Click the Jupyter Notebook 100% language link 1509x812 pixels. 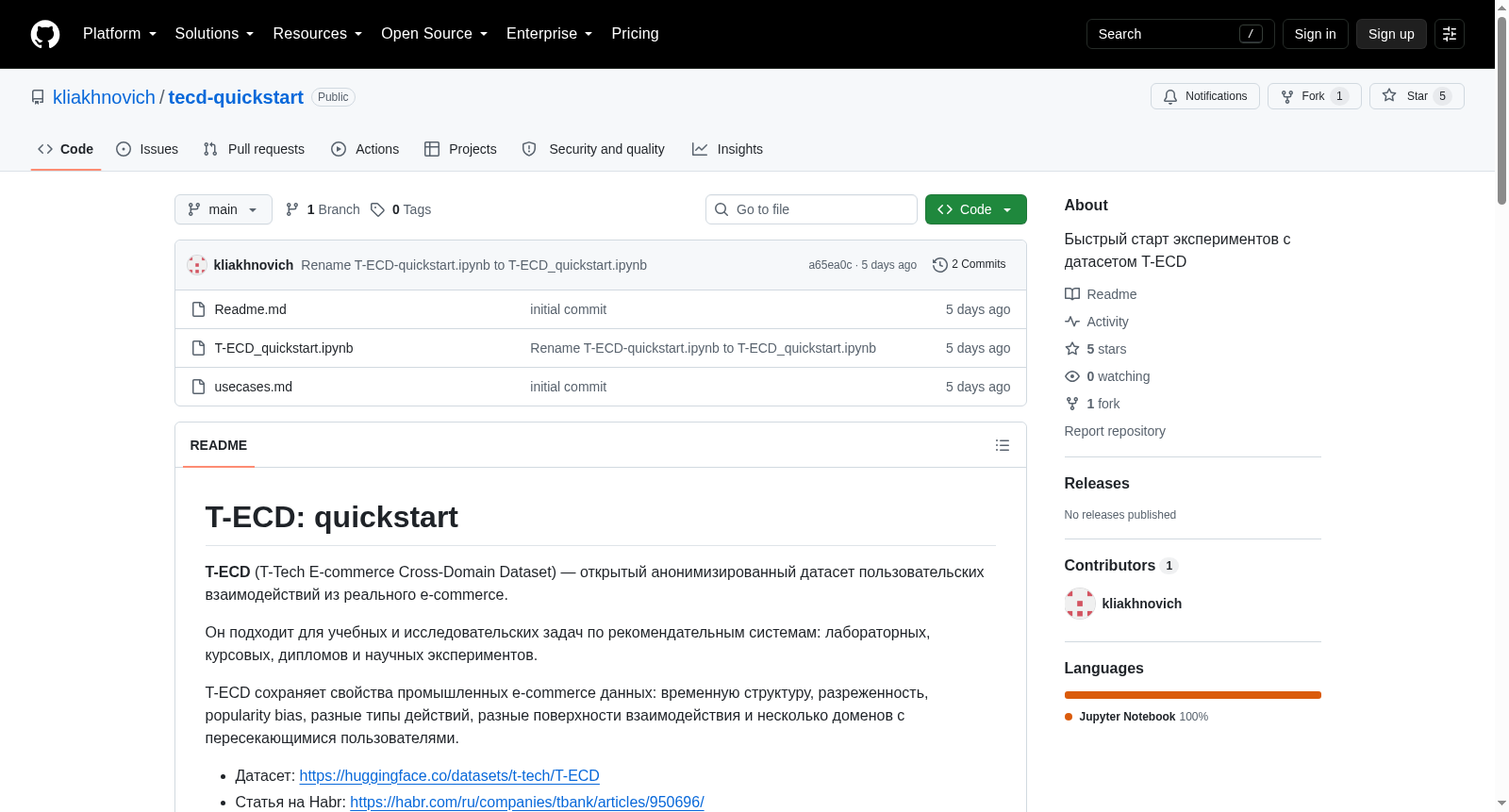(x=1136, y=717)
